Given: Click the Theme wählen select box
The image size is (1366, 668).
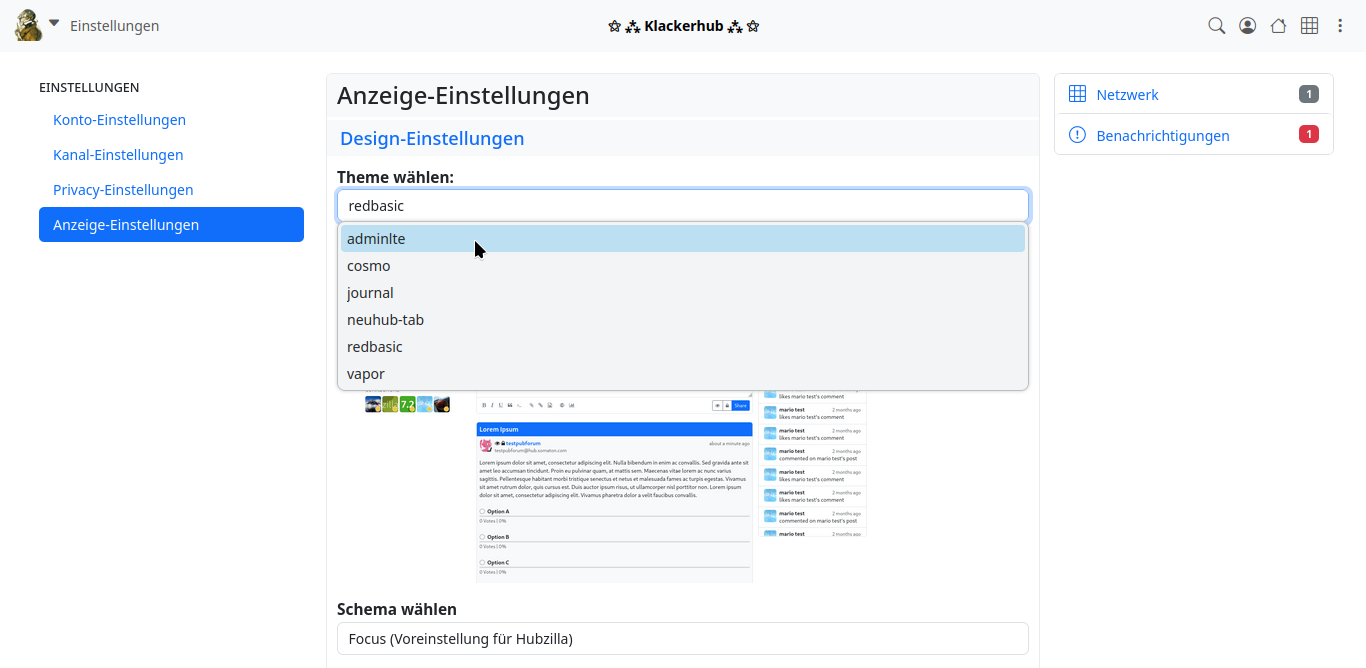Looking at the screenshot, I should coord(682,206).
